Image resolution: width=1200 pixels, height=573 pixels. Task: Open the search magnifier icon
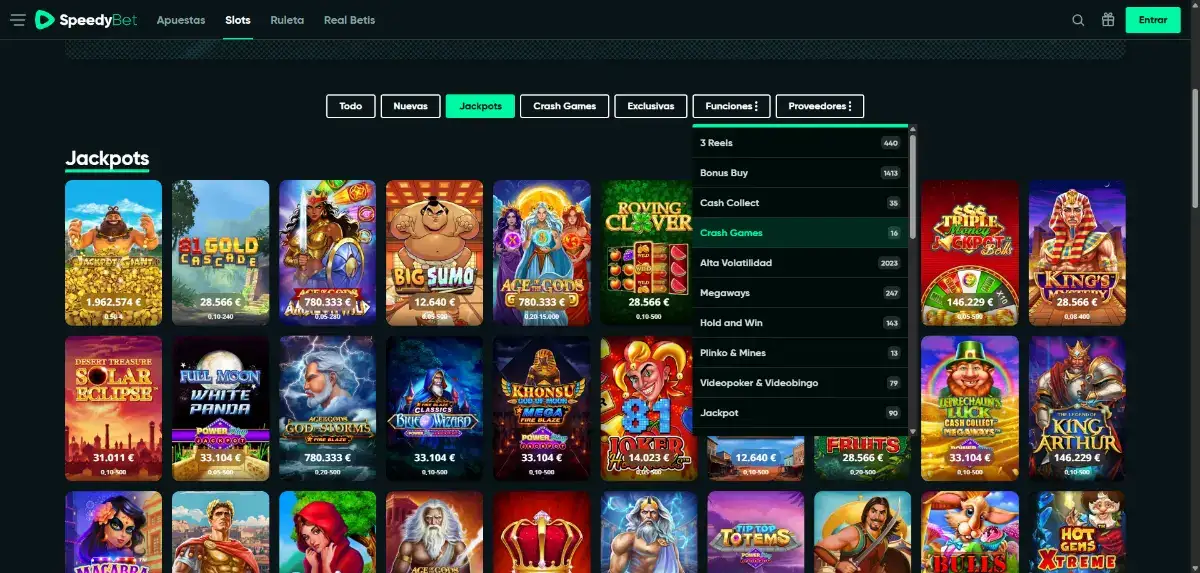pos(1078,20)
